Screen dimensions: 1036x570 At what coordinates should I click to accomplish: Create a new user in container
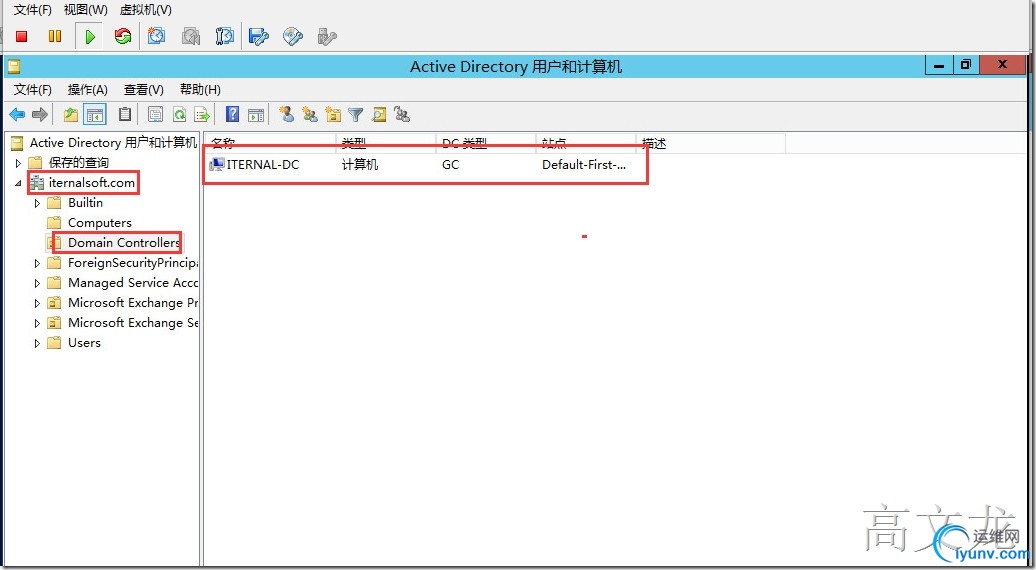[x=287, y=114]
